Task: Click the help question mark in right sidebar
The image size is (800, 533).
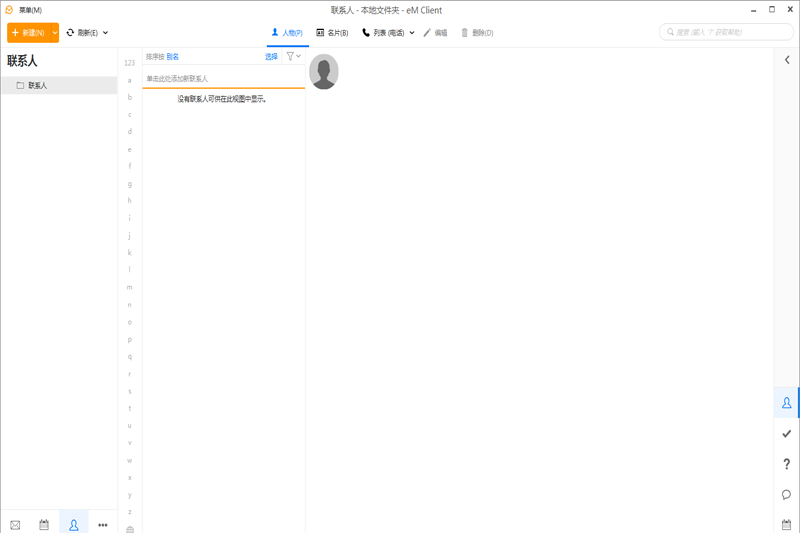Action: (787, 464)
